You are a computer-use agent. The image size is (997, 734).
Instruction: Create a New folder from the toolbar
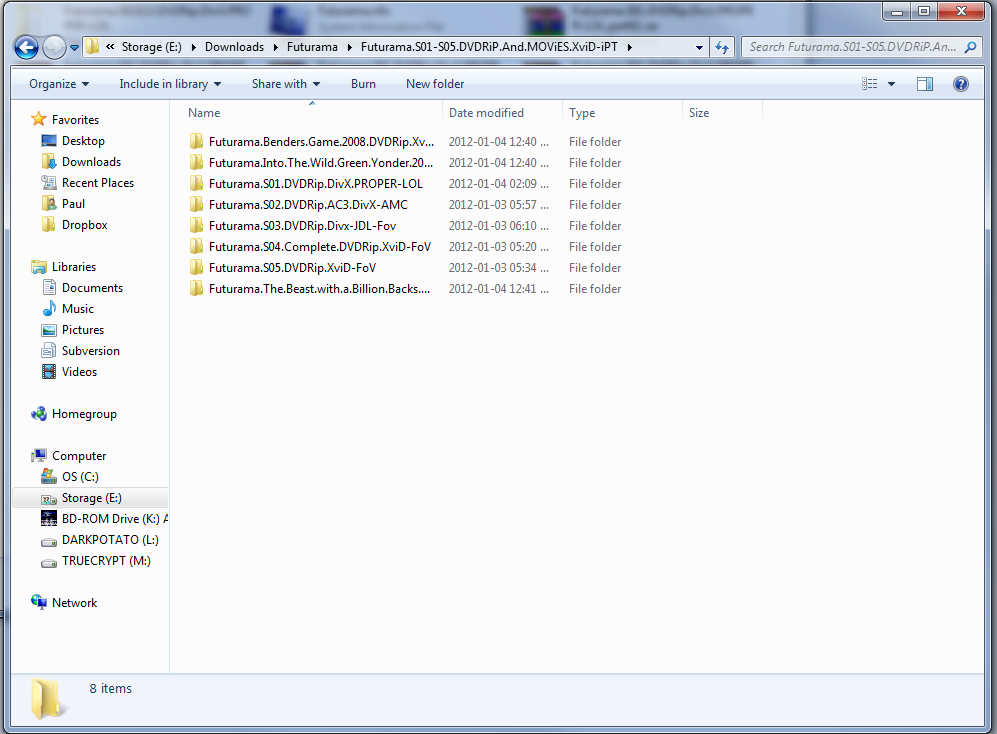435,84
